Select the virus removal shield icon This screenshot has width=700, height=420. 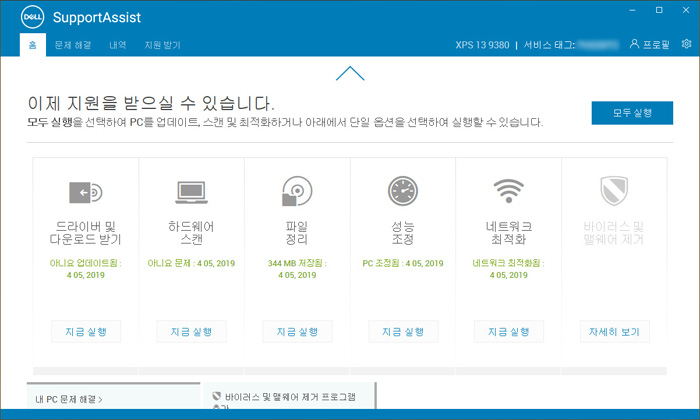pyautogui.click(x=614, y=191)
